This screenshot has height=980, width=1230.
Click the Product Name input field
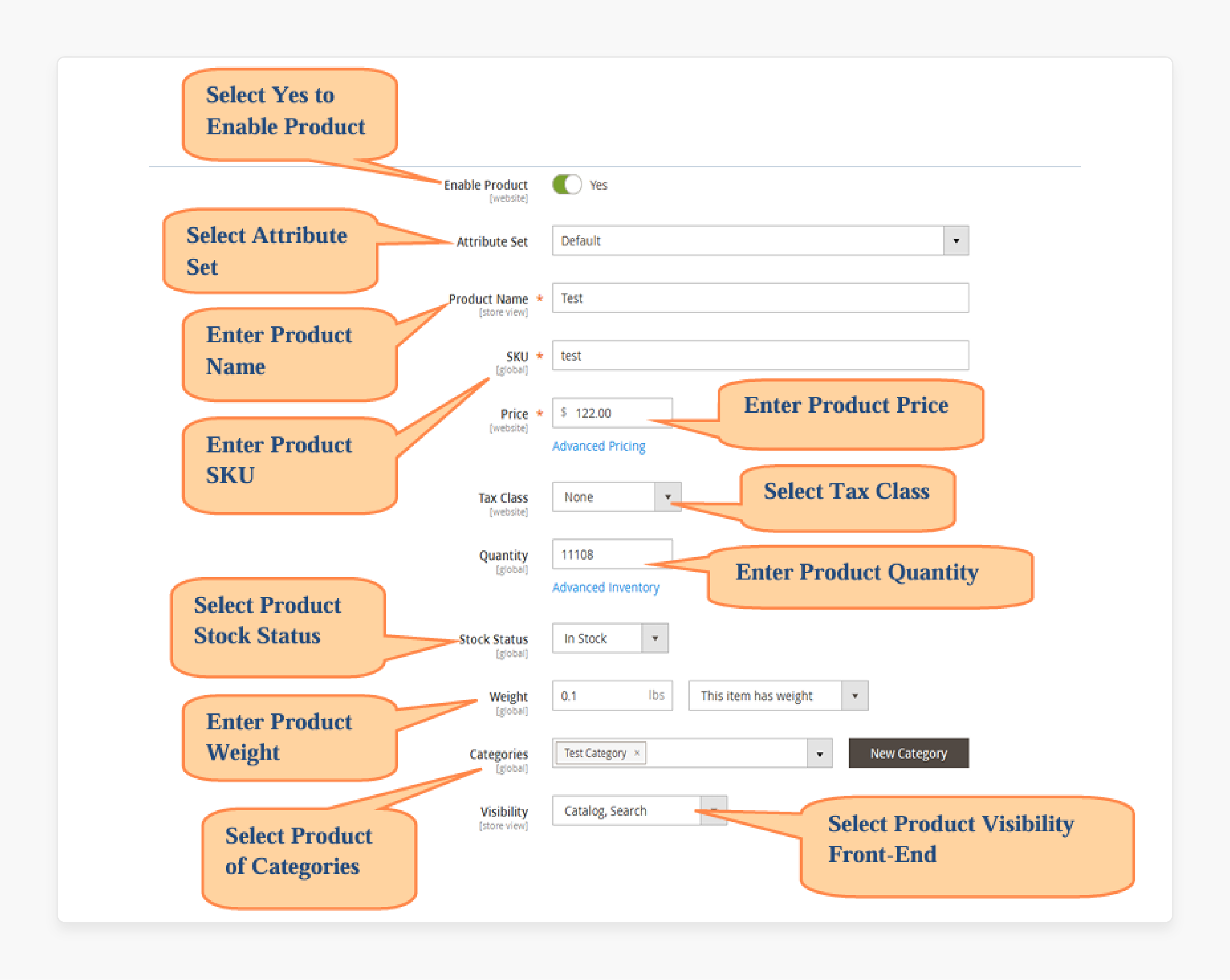tap(760, 298)
